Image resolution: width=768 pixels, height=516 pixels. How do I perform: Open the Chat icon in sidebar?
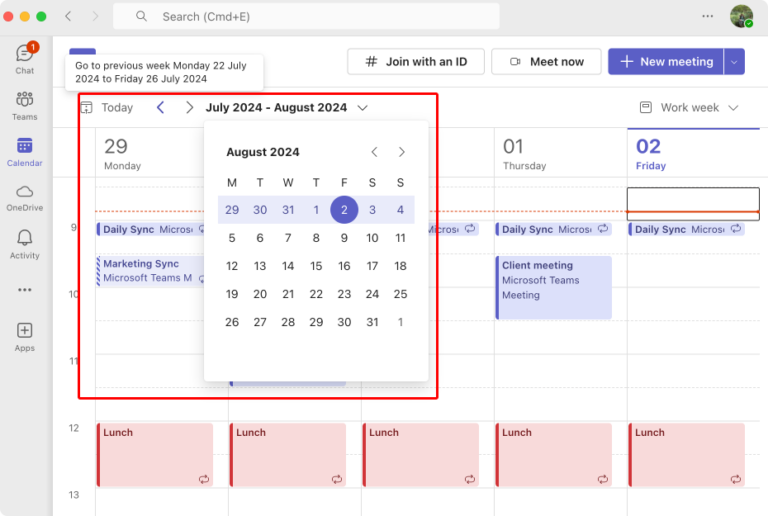(24, 54)
